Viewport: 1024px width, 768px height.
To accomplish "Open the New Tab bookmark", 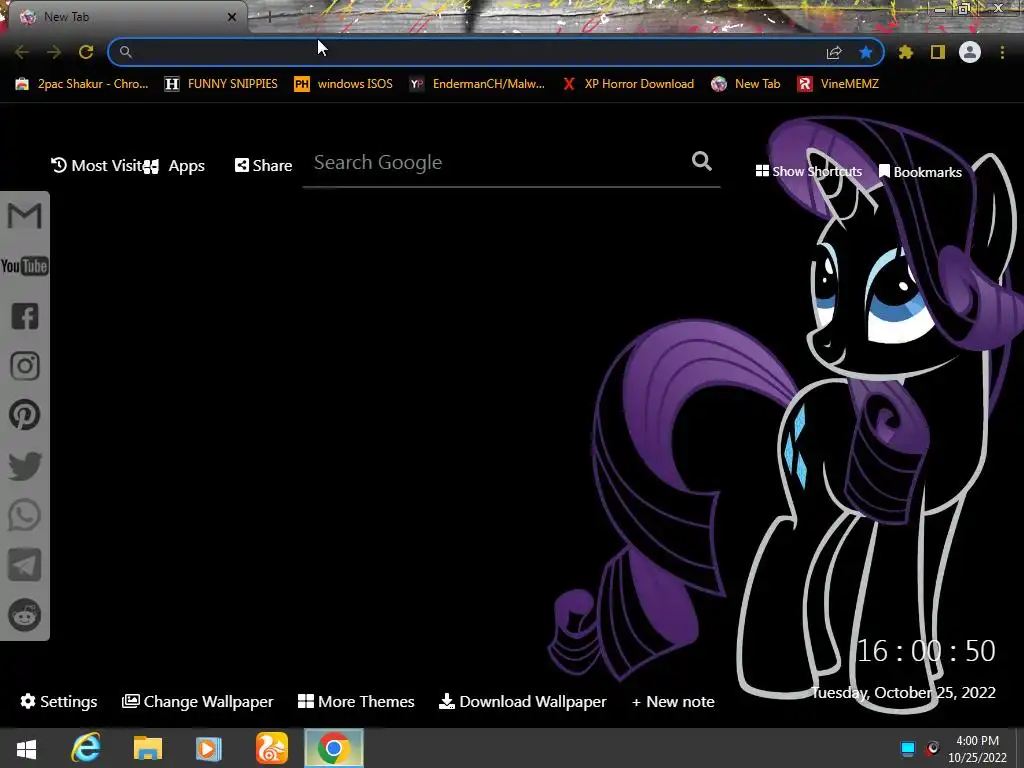I will pyautogui.click(x=746, y=84).
